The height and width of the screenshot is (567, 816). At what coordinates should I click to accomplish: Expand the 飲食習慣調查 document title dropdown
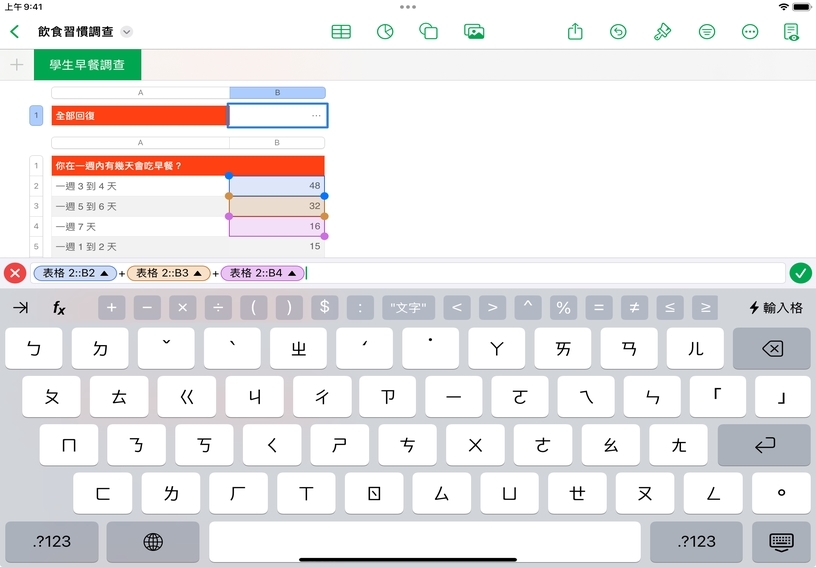point(126,32)
